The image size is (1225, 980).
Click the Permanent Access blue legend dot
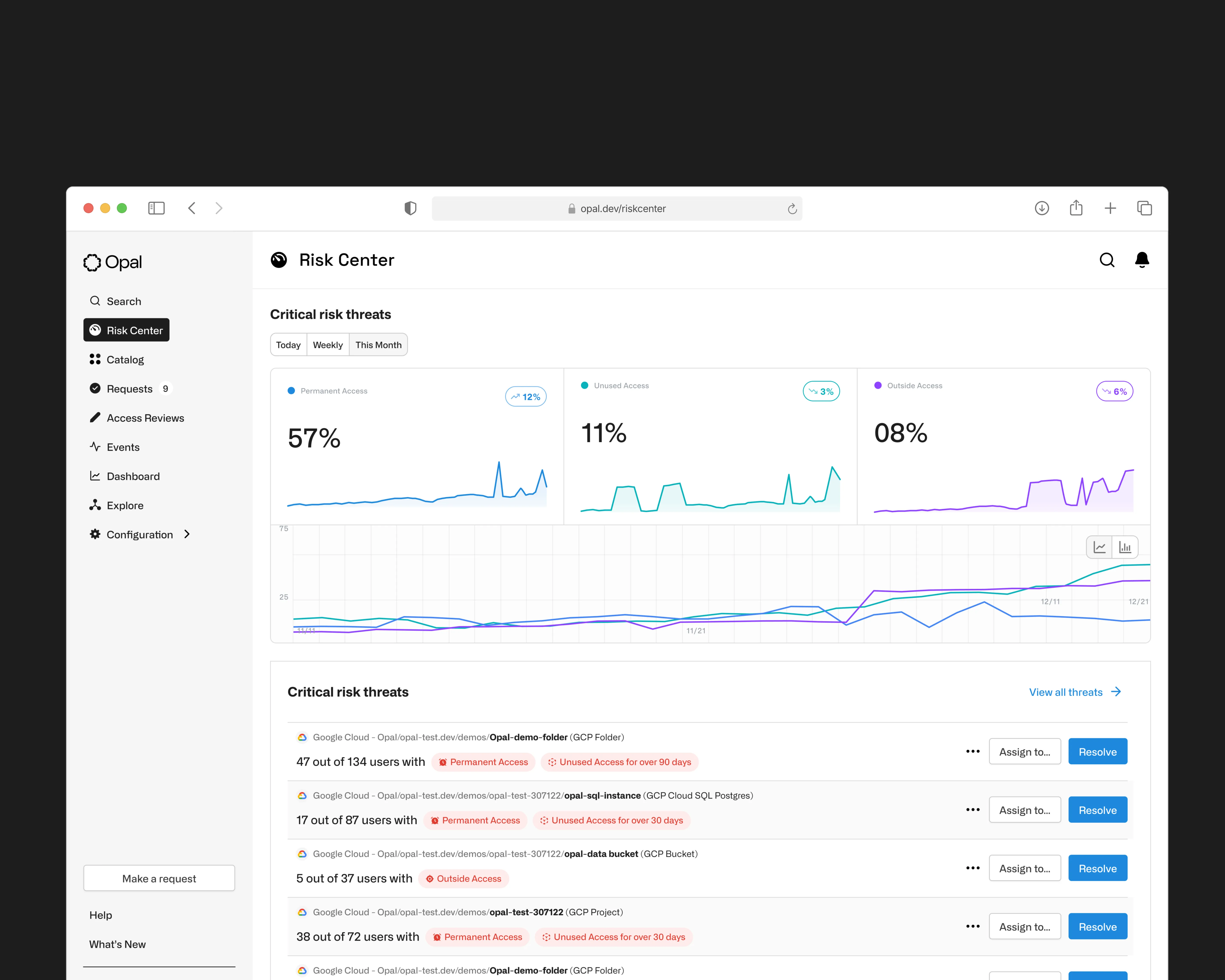(x=292, y=391)
